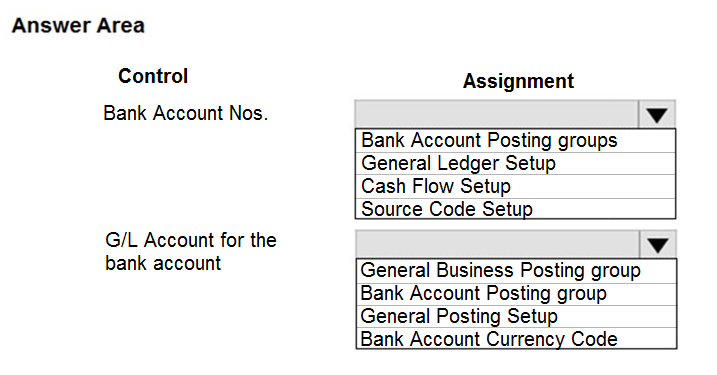
Task: Open the G/L Account dropdown arrow
Action: click(658, 245)
